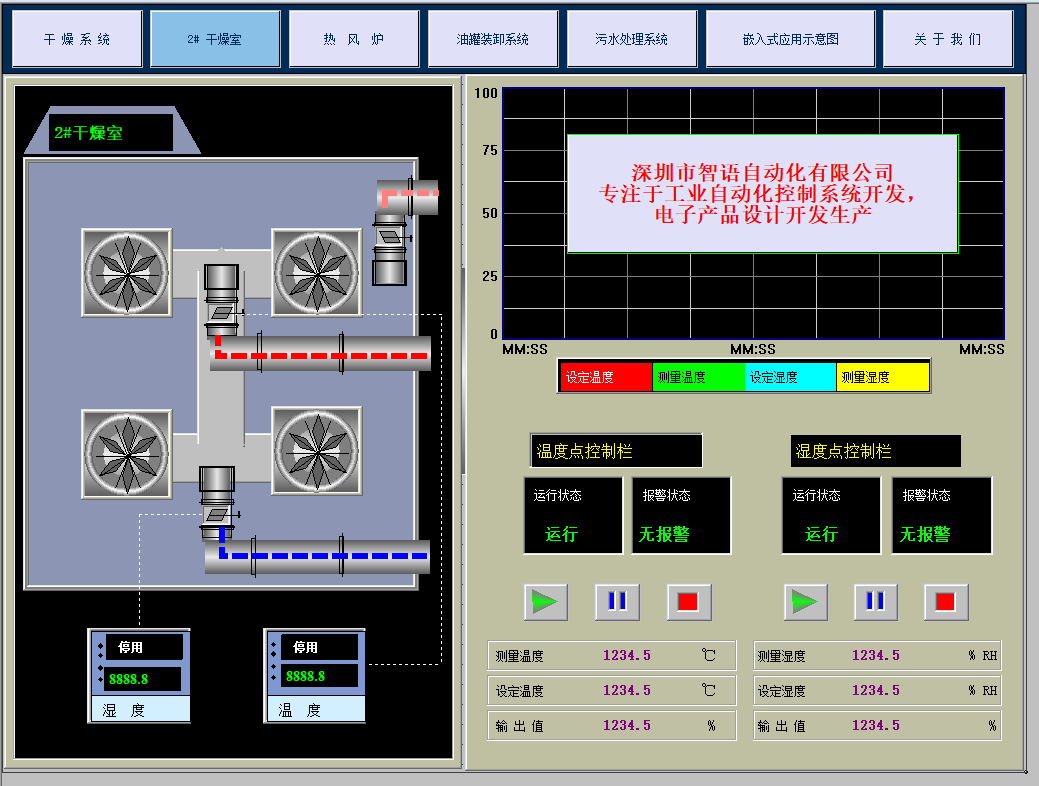
Task: Click the blue dashed humidifying pipe
Action: (319, 555)
